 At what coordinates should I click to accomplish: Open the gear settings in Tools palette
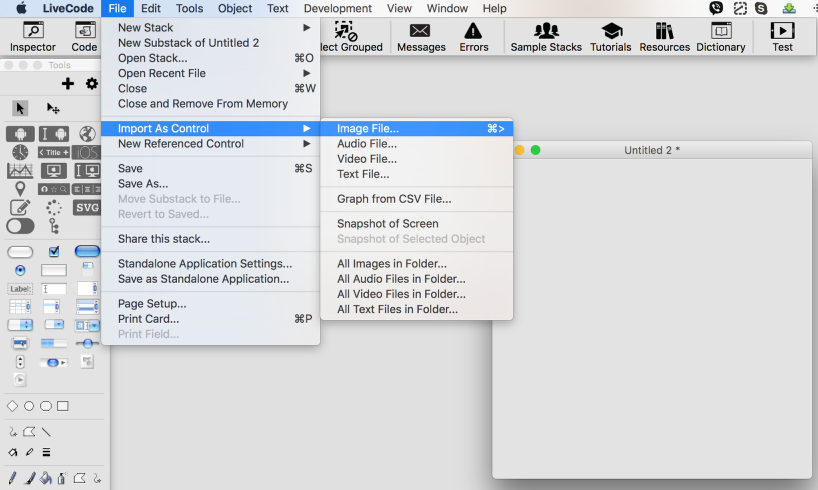(x=92, y=83)
